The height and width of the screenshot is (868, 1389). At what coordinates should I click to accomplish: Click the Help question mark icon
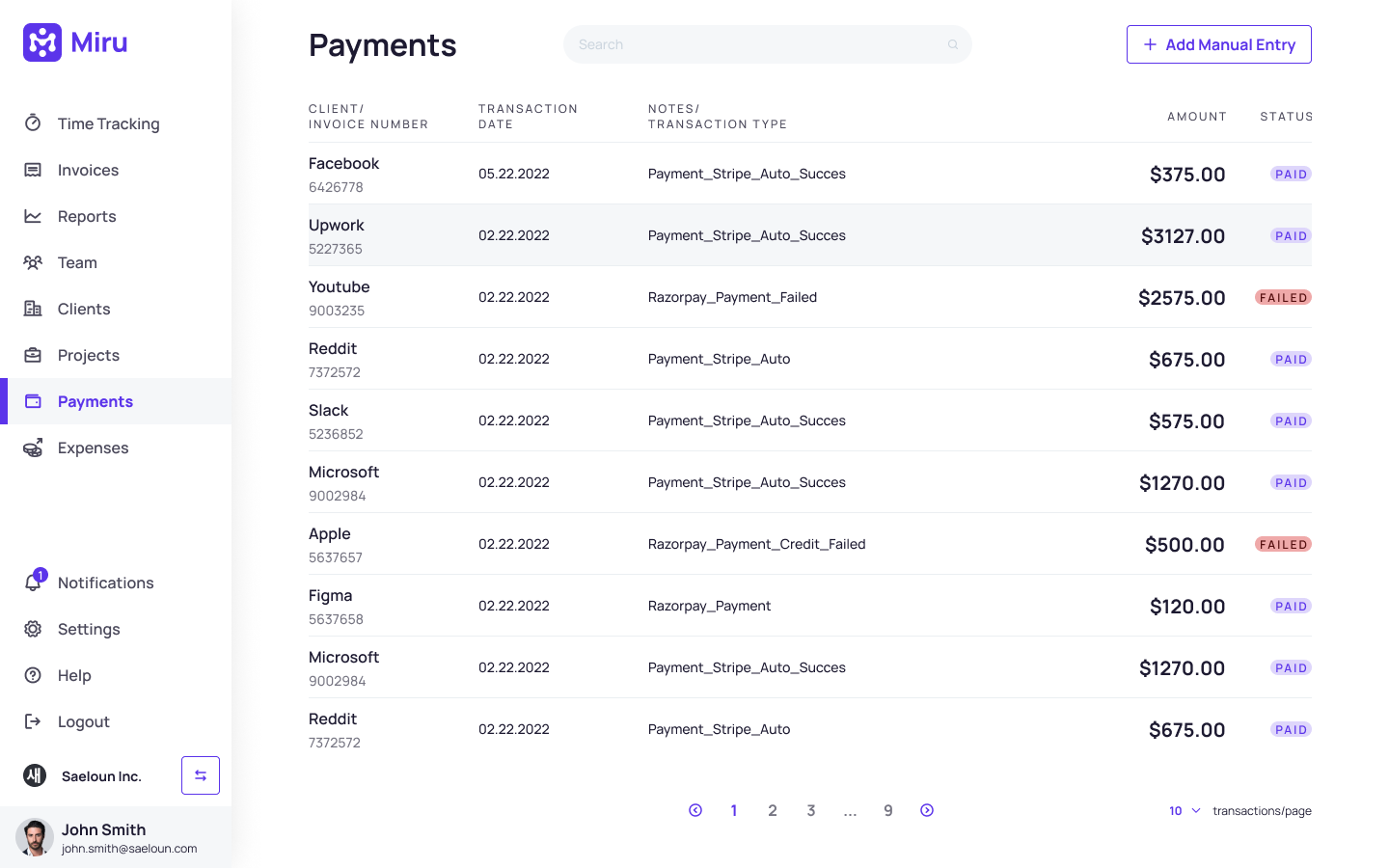tap(33, 675)
